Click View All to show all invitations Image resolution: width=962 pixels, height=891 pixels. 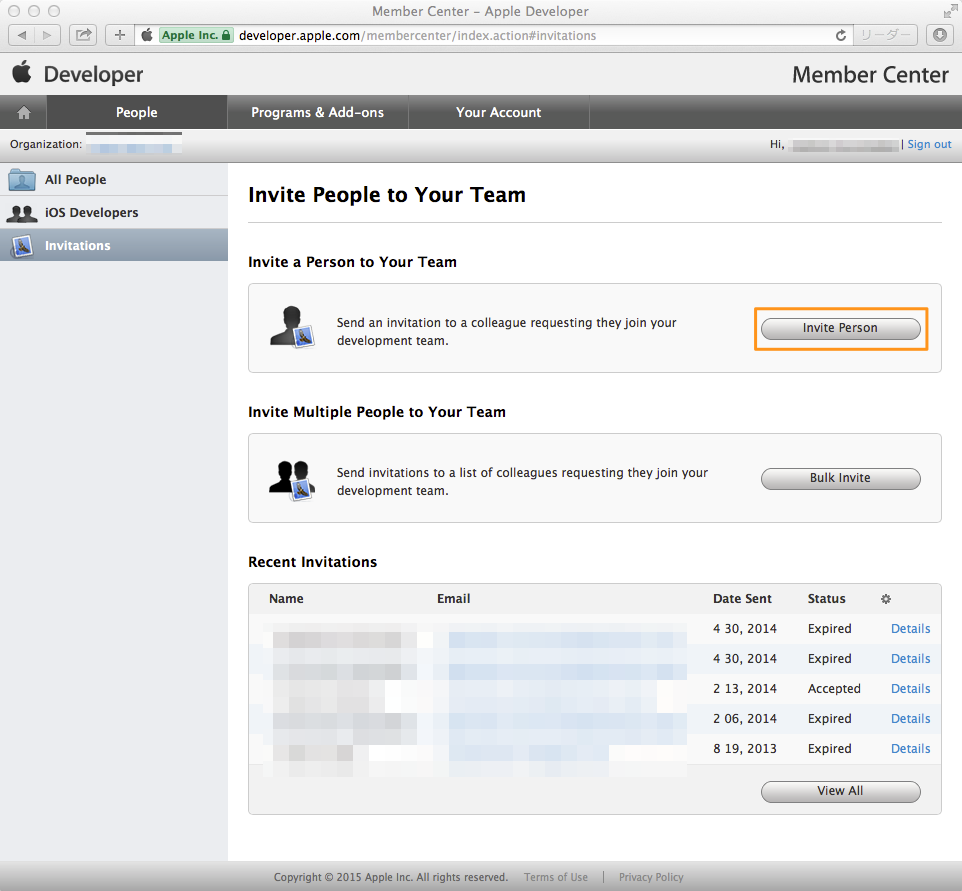coord(840,791)
